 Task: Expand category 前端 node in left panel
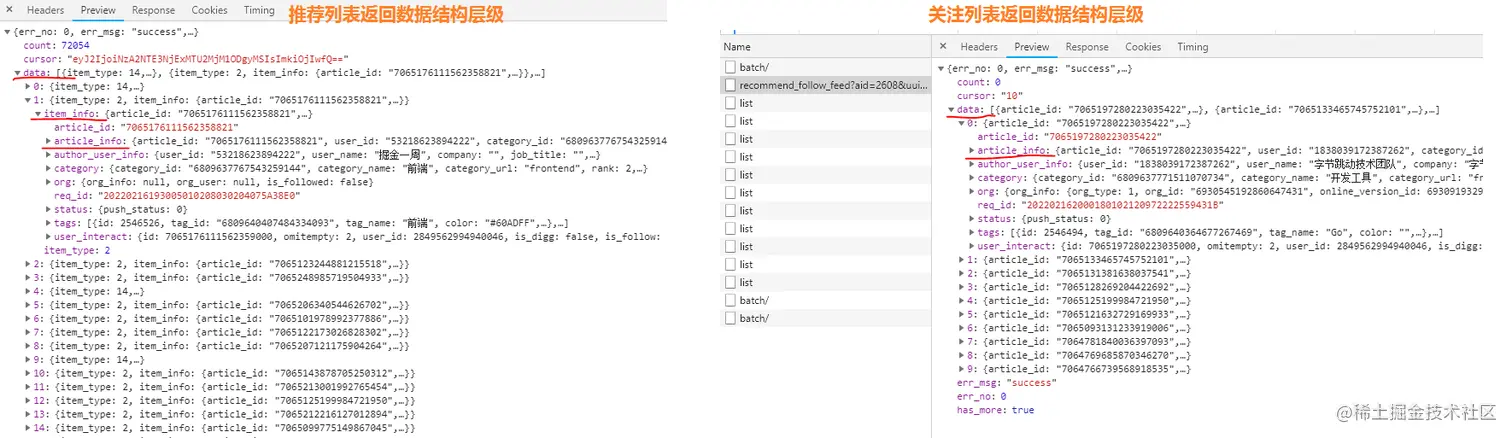click(x=47, y=169)
